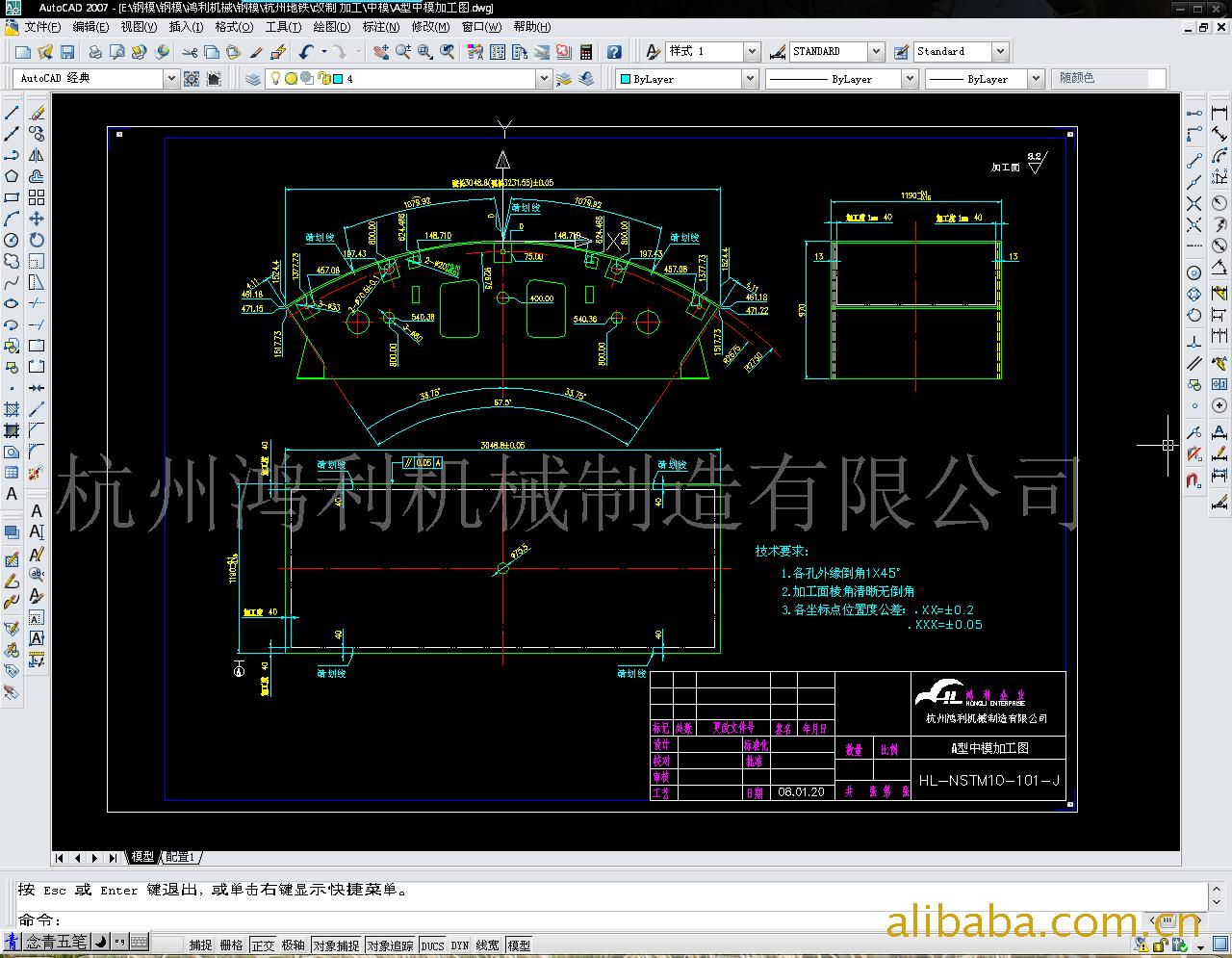Viewport: 1232px width, 958px height.
Task: Toggle 对象捕捉 object snap
Action: 336,945
